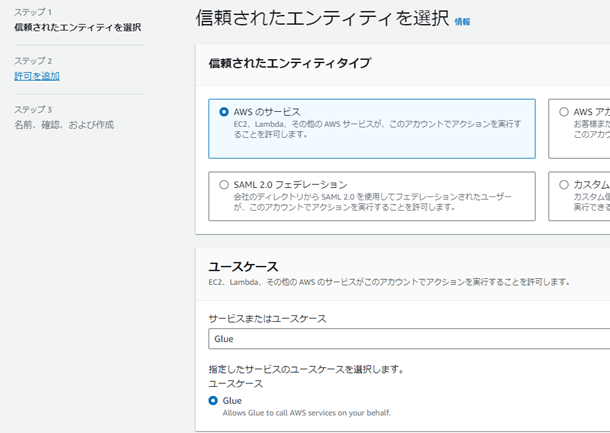Image resolution: width=610 pixels, height=433 pixels.
Task: Click the サービスまたはユースケース field label
Action: [267, 319]
